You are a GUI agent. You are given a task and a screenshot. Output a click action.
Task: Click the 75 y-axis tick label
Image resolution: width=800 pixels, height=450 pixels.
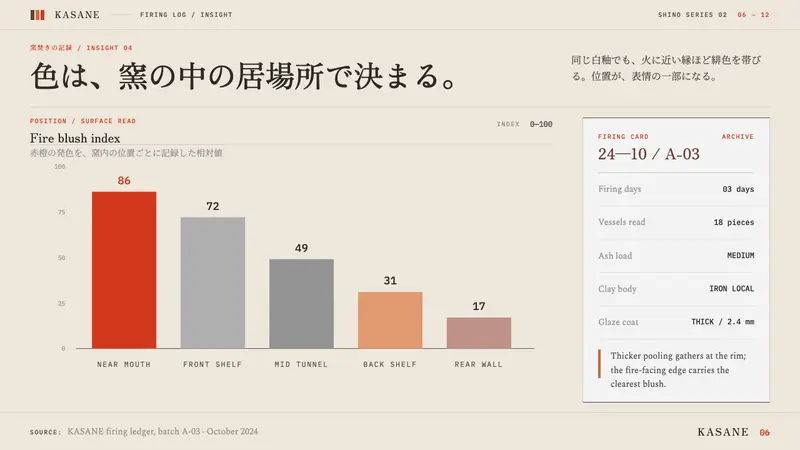tap(61, 212)
